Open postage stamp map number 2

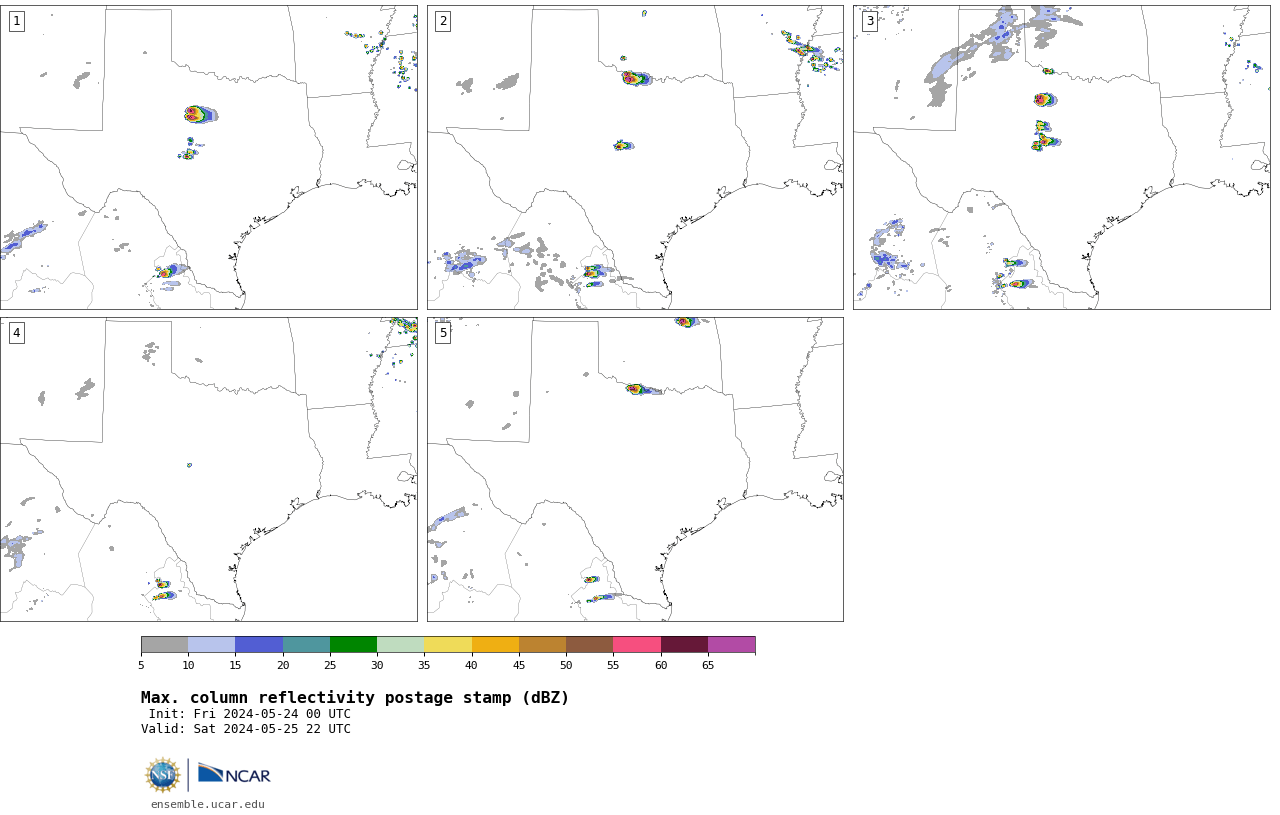635,157
